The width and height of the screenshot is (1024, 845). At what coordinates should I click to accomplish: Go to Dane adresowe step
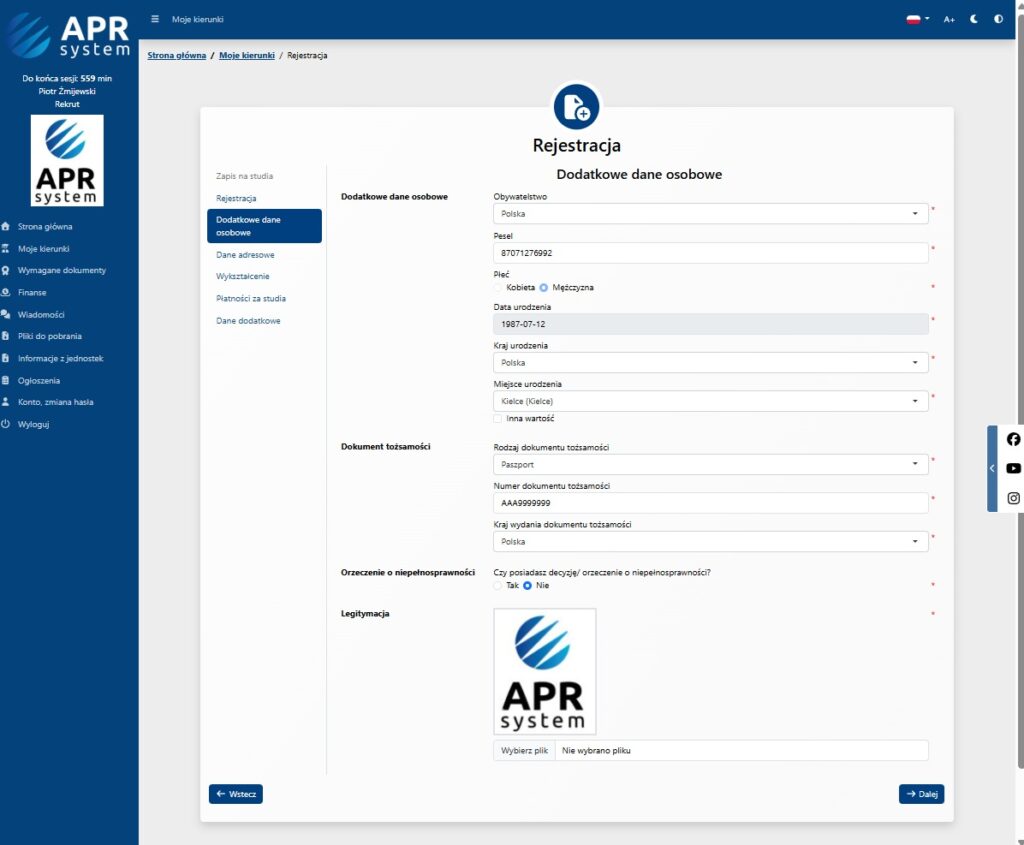click(245, 255)
